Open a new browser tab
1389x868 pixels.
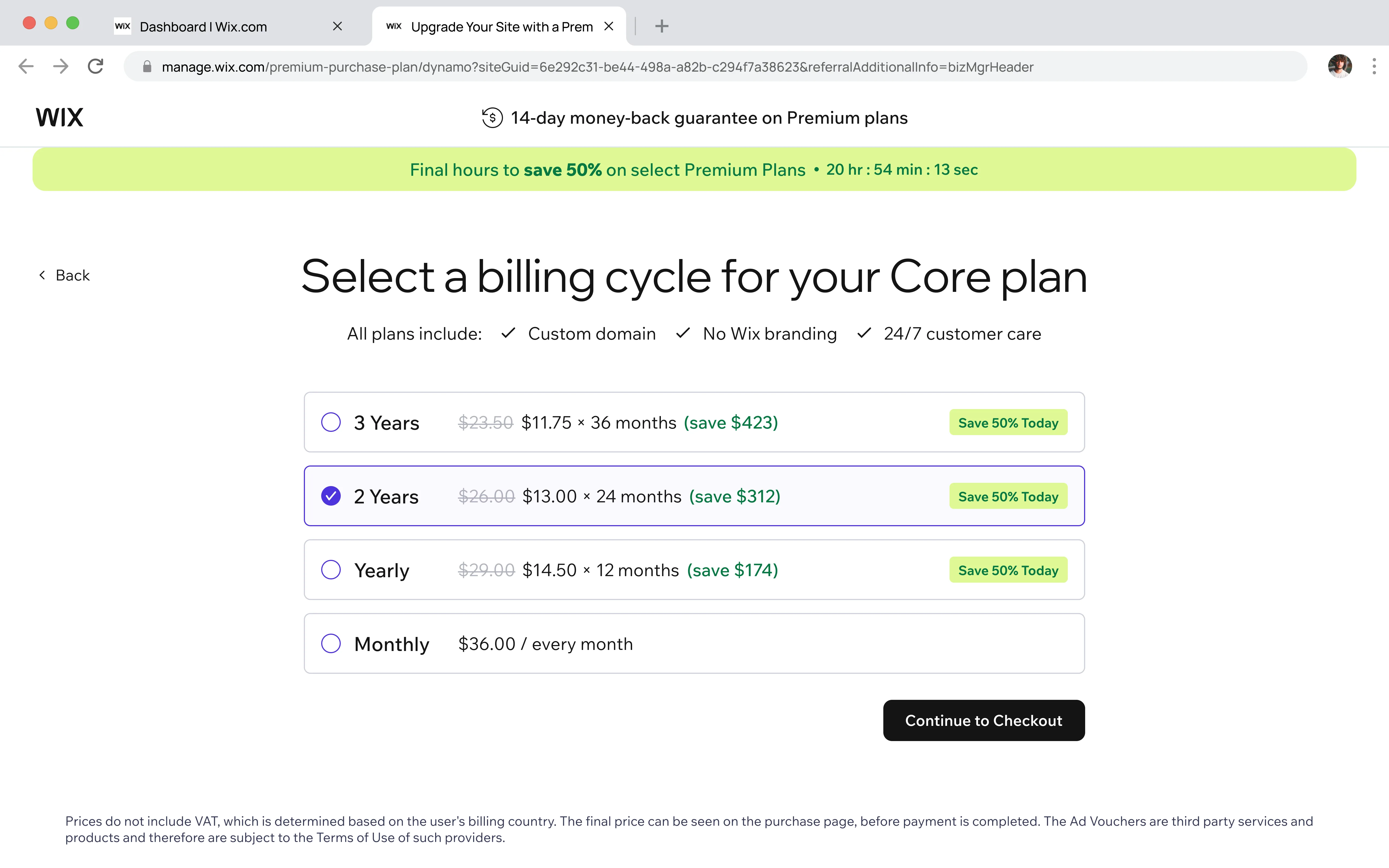coord(662,26)
